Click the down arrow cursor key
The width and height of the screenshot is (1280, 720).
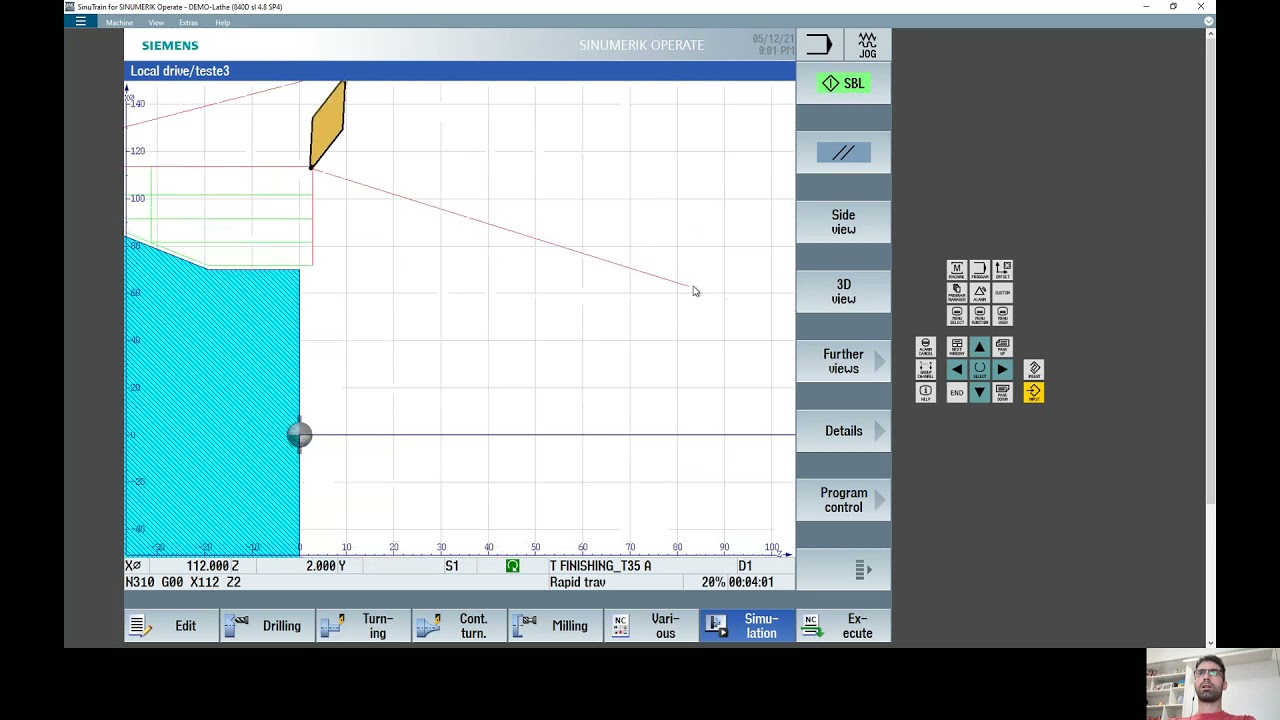click(980, 392)
